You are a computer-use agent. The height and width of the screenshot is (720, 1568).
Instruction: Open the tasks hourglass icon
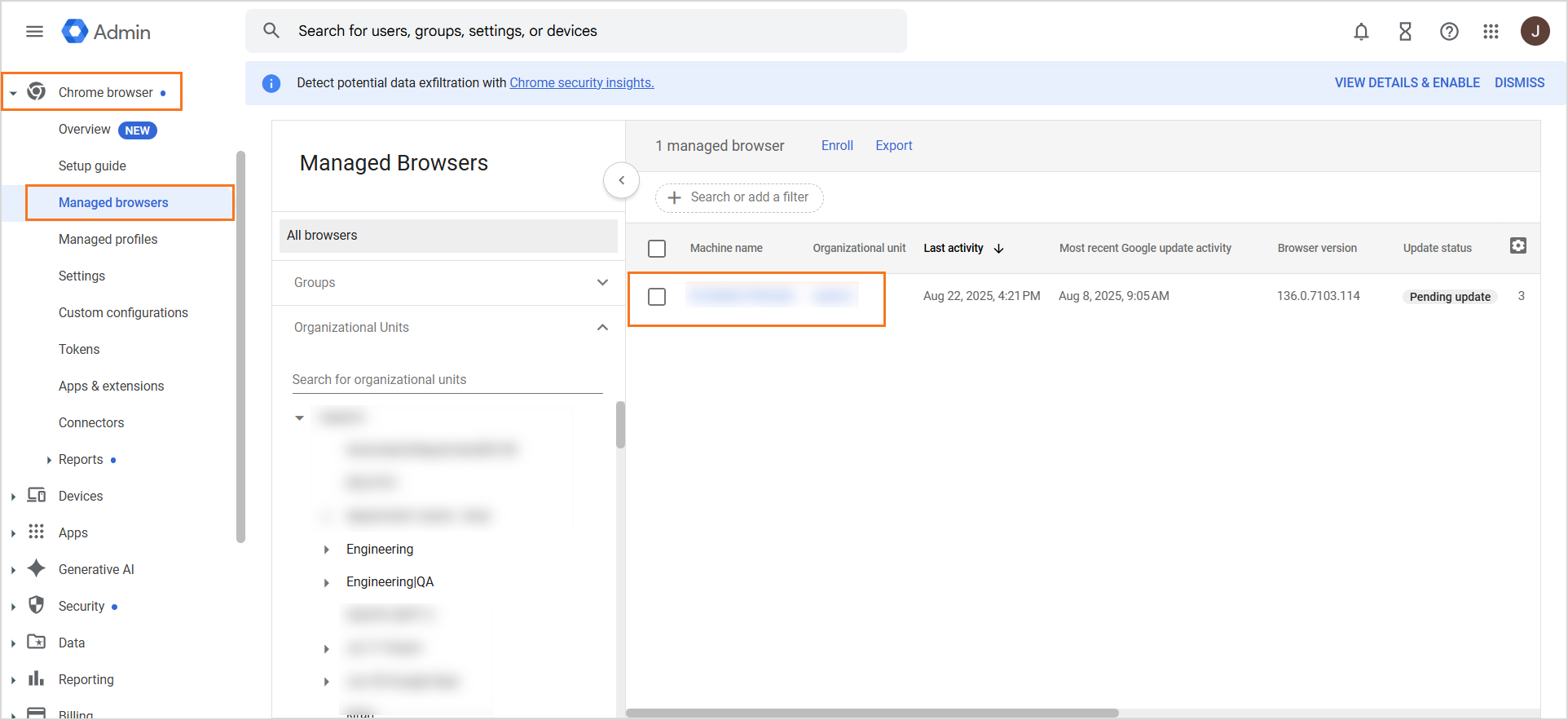[1405, 32]
